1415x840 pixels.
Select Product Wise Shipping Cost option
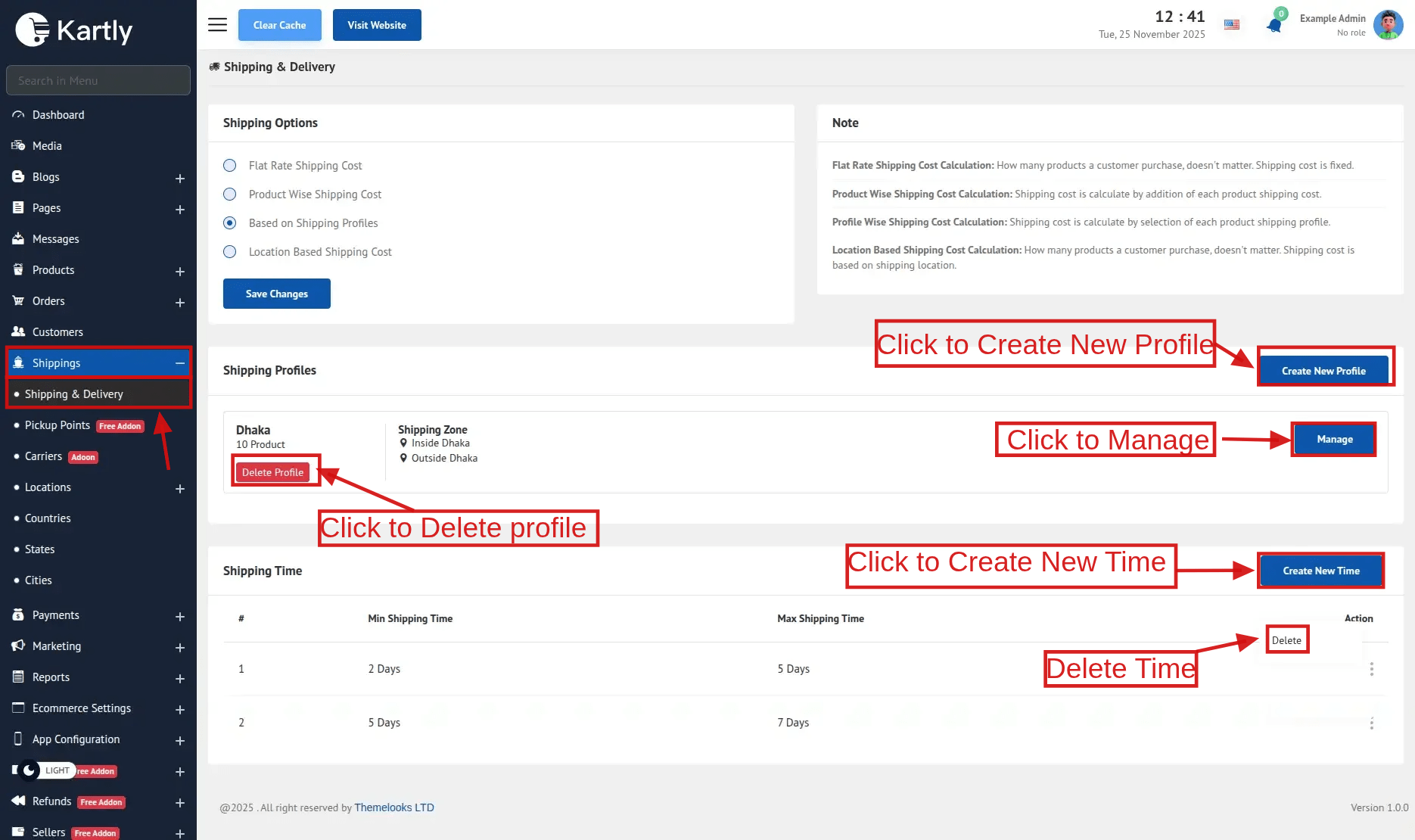[230, 194]
